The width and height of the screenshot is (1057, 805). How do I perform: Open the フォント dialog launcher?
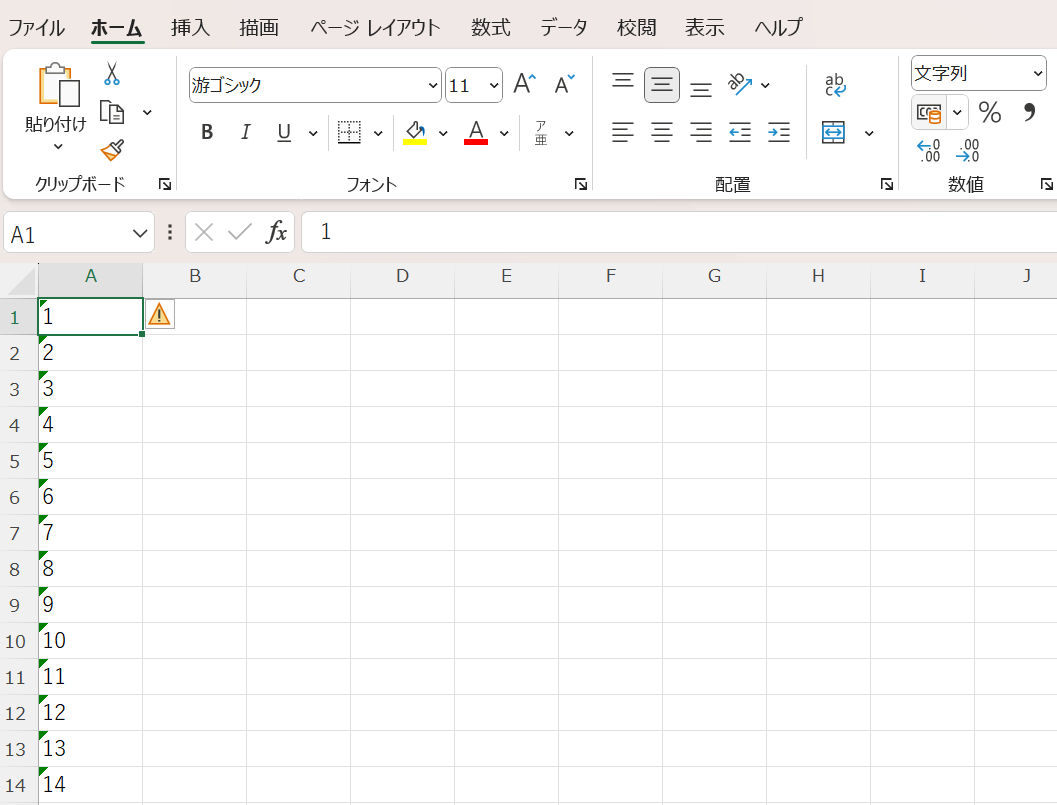pos(580,184)
